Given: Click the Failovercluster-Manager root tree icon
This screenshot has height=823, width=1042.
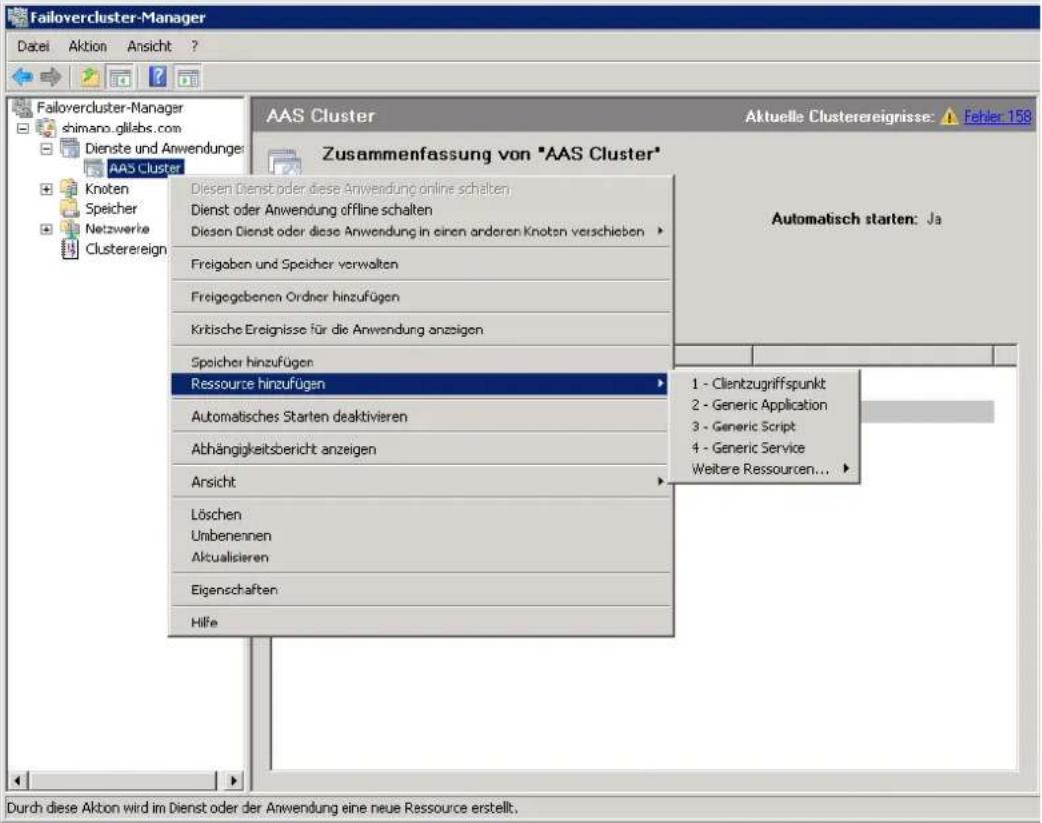Looking at the screenshot, I should coord(22,107).
